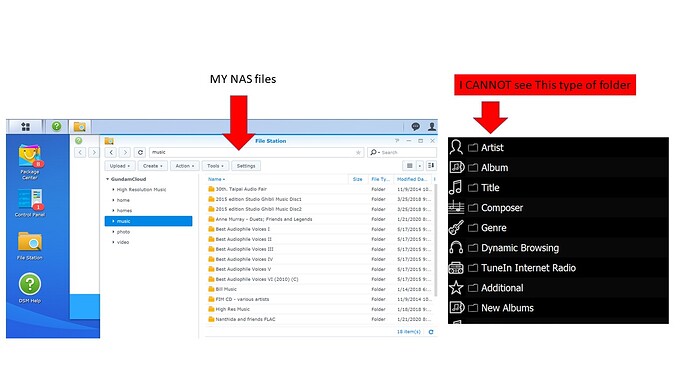Open the user account options icon
Viewport: 690px width, 388px height.
click(432, 127)
